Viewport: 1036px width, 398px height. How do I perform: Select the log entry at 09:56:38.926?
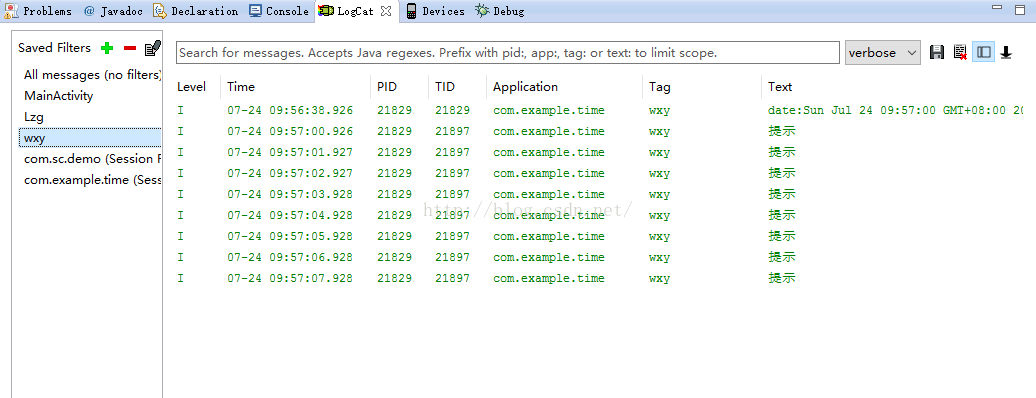[x=599, y=110]
